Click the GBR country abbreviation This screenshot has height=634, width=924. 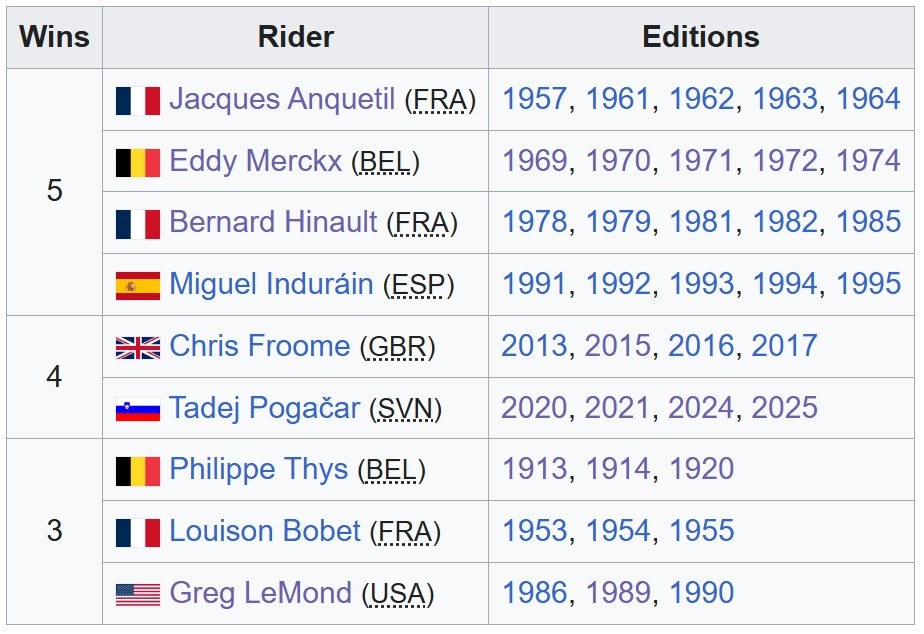click(x=397, y=347)
